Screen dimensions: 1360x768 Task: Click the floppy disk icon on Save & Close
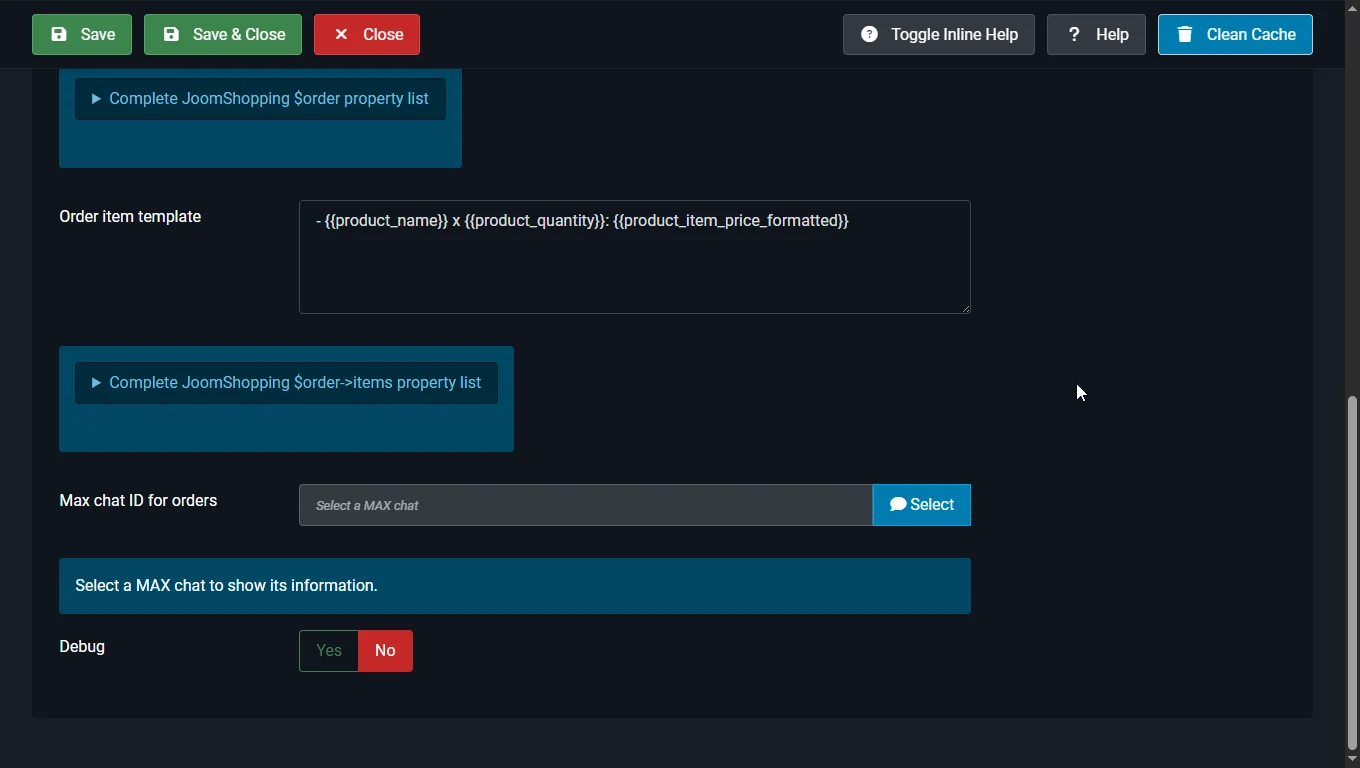click(171, 34)
